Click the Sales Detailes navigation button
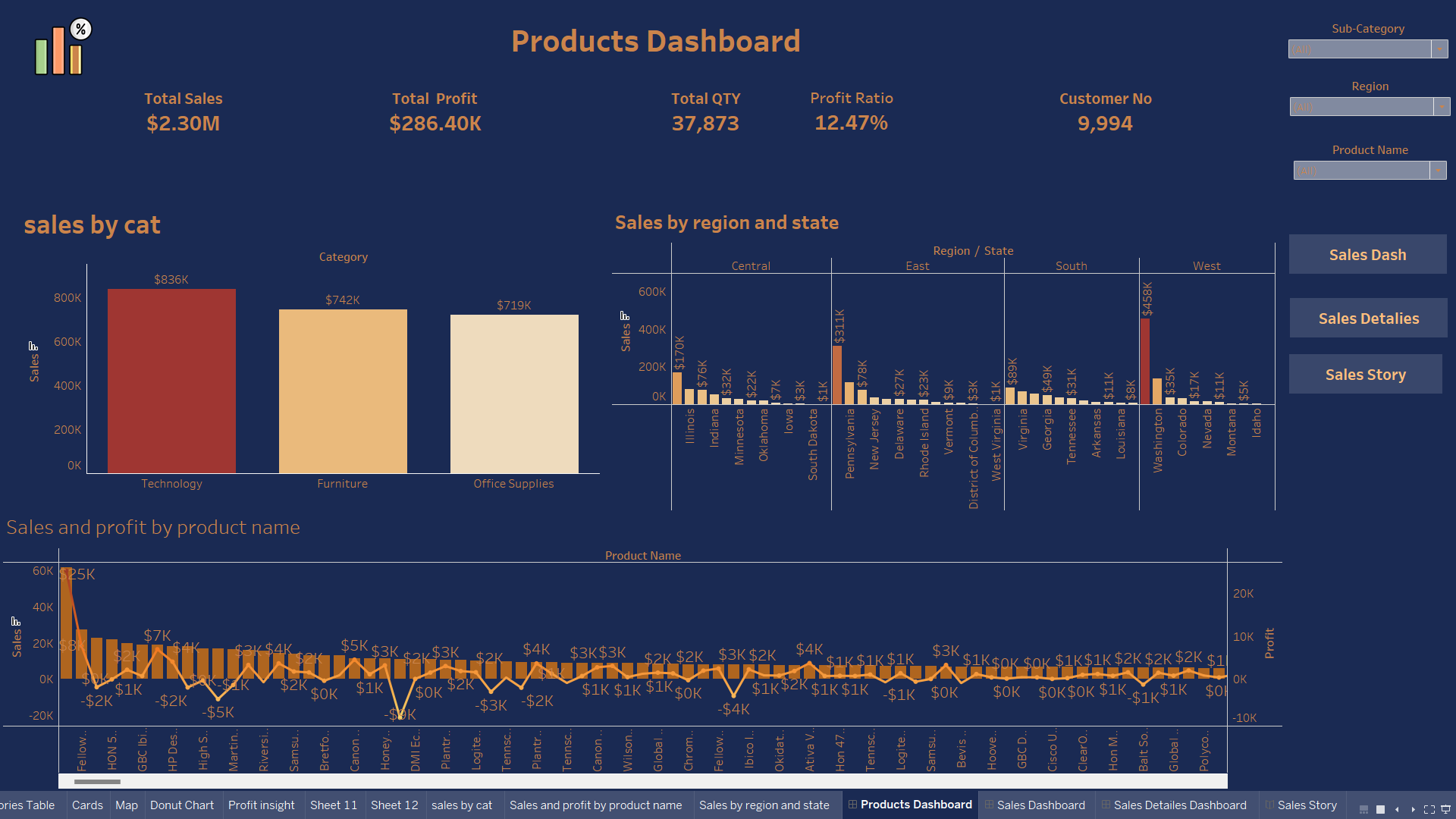 (x=1368, y=318)
